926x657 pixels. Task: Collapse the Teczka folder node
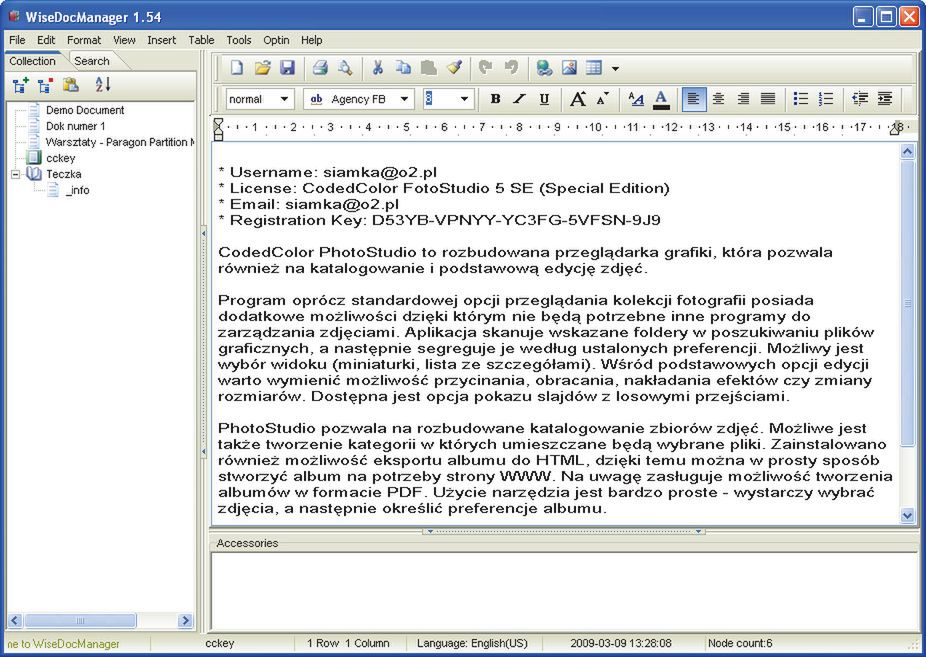[16, 174]
